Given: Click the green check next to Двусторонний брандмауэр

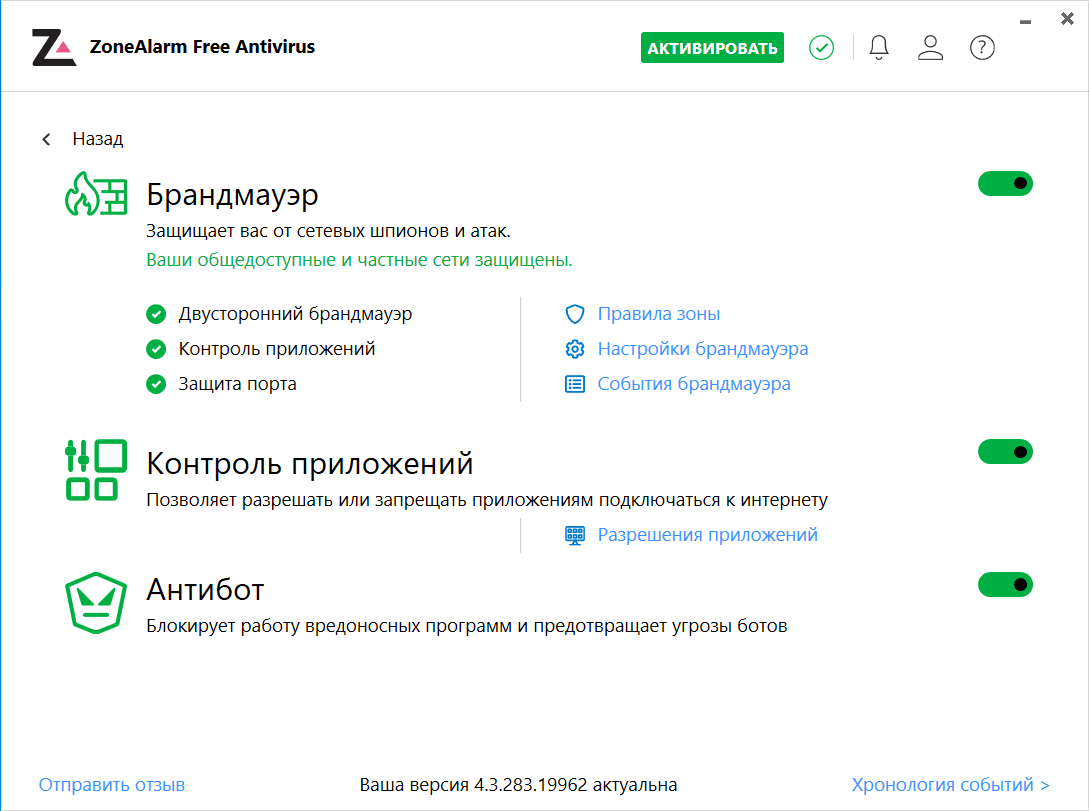Looking at the screenshot, I should point(156,315).
